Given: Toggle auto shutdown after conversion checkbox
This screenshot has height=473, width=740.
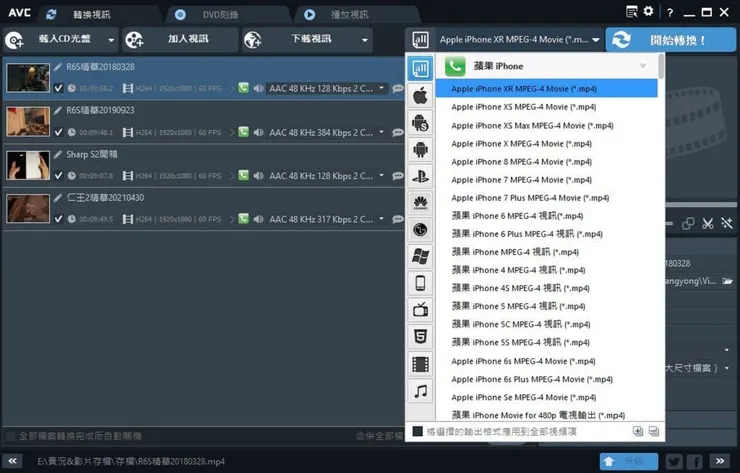Looking at the screenshot, I should (9, 436).
